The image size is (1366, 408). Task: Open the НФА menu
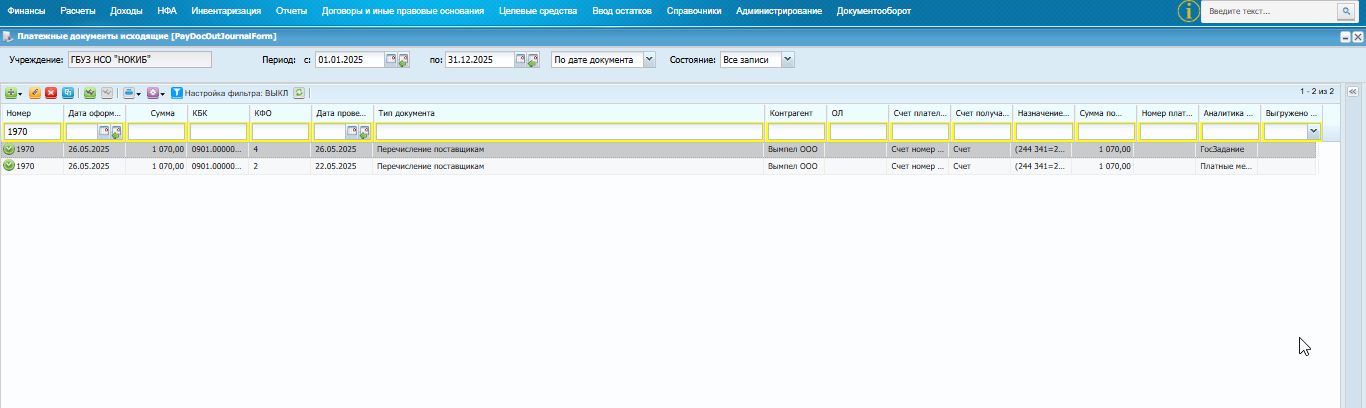(167, 10)
